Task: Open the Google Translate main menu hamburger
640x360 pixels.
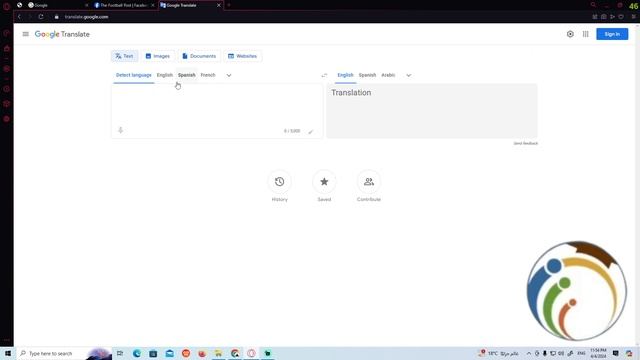Action: point(25,34)
